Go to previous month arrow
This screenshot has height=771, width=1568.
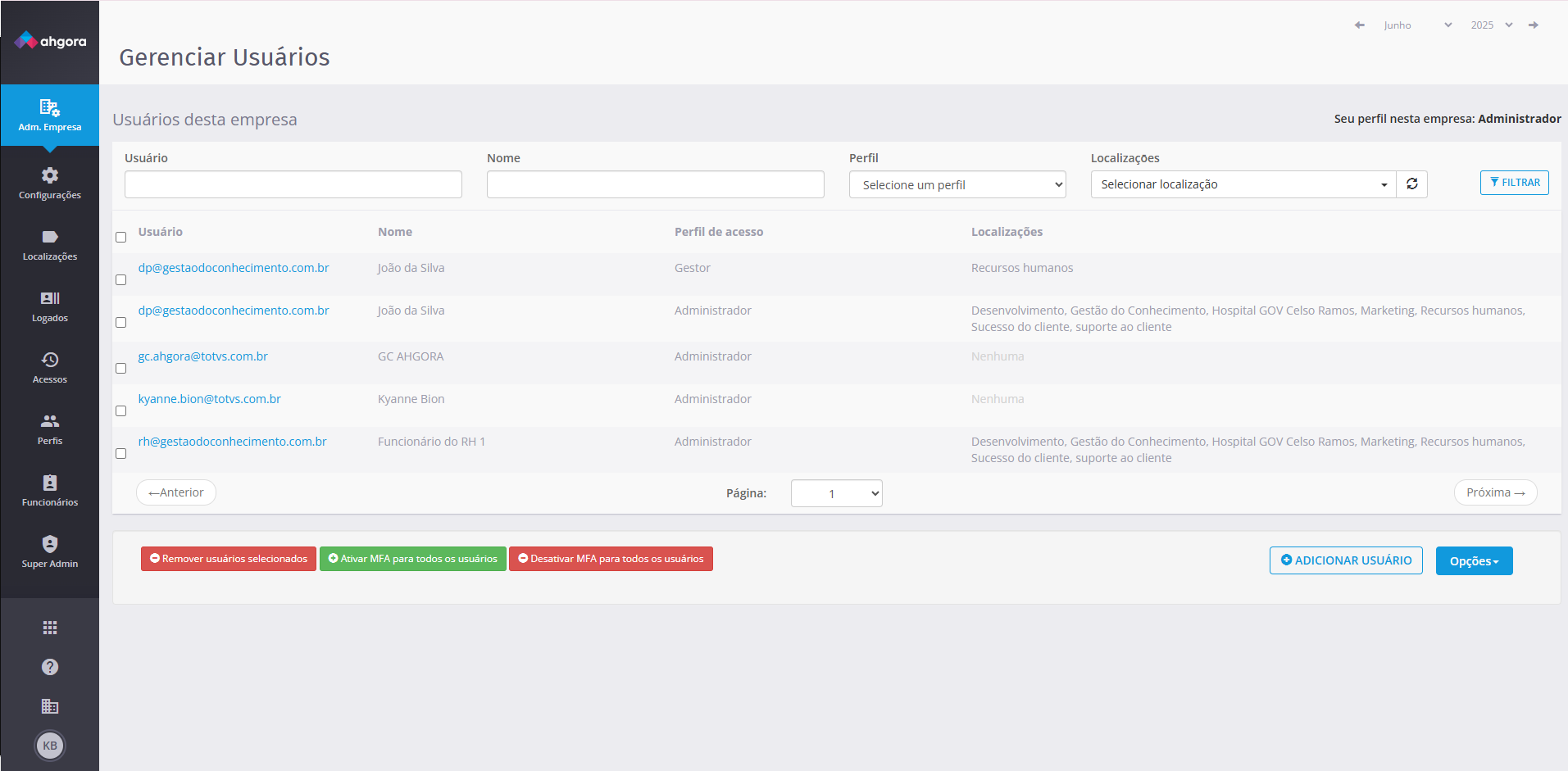click(x=1360, y=25)
